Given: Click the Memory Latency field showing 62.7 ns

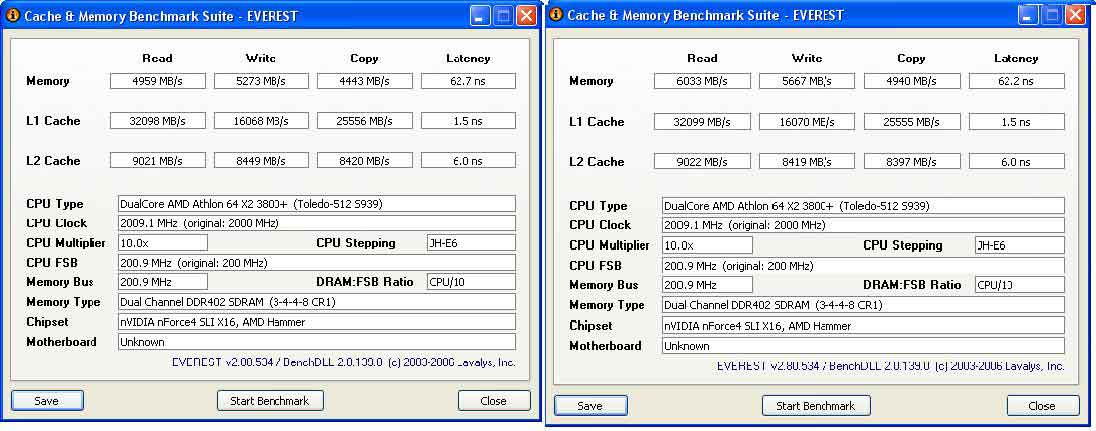Looking at the screenshot, I should click(468, 81).
